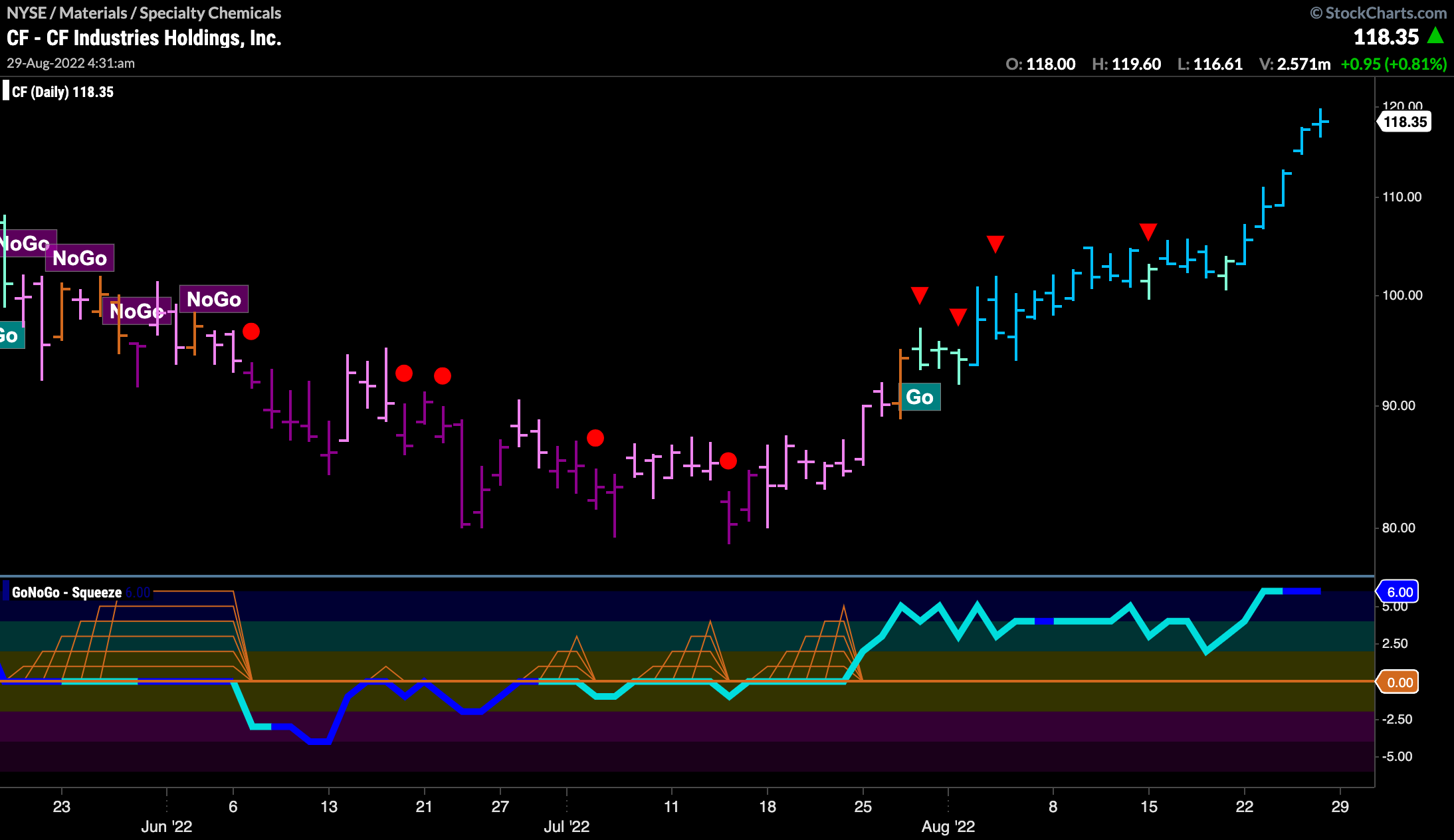Click the V: 2.571m volume value

click(x=1295, y=64)
